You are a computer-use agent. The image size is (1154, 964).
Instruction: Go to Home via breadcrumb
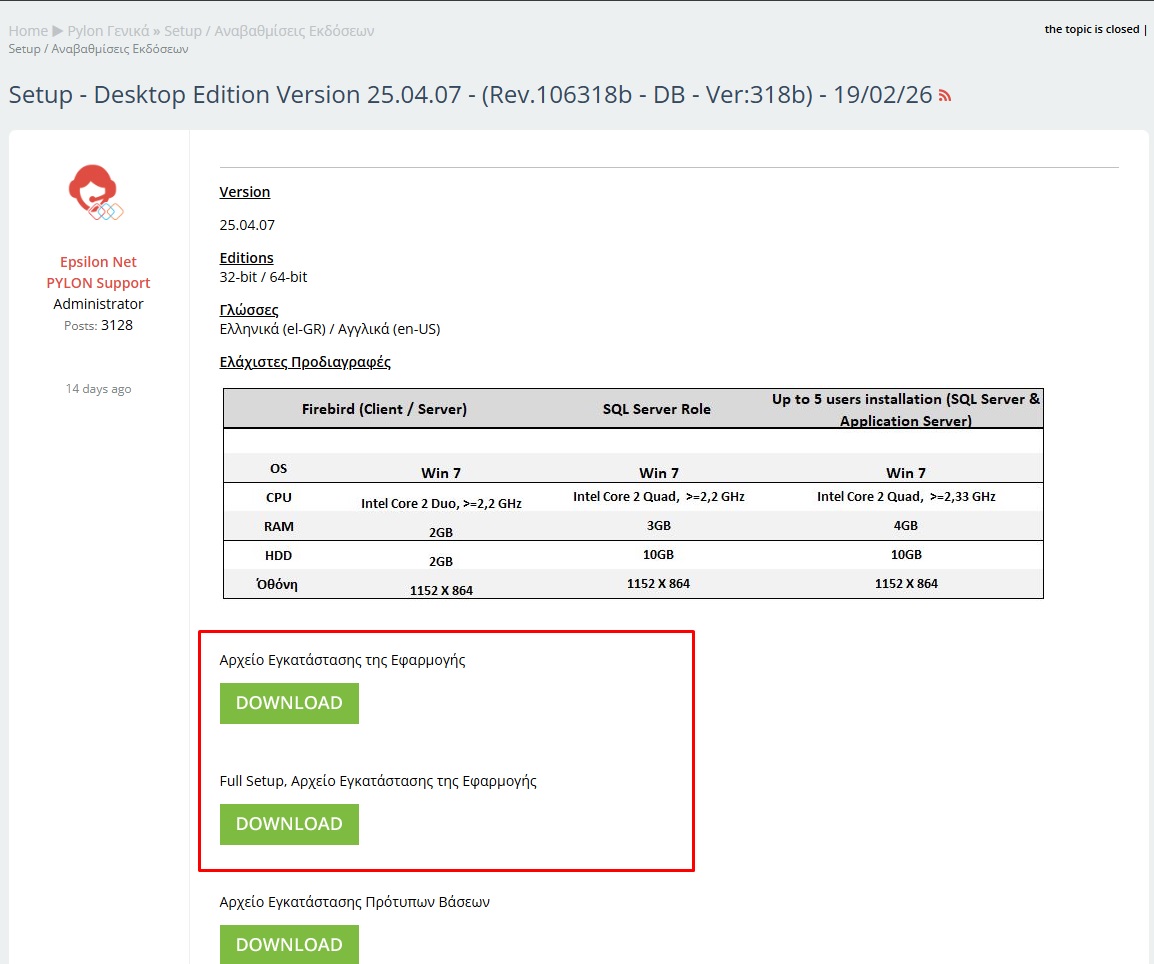click(x=27, y=31)
